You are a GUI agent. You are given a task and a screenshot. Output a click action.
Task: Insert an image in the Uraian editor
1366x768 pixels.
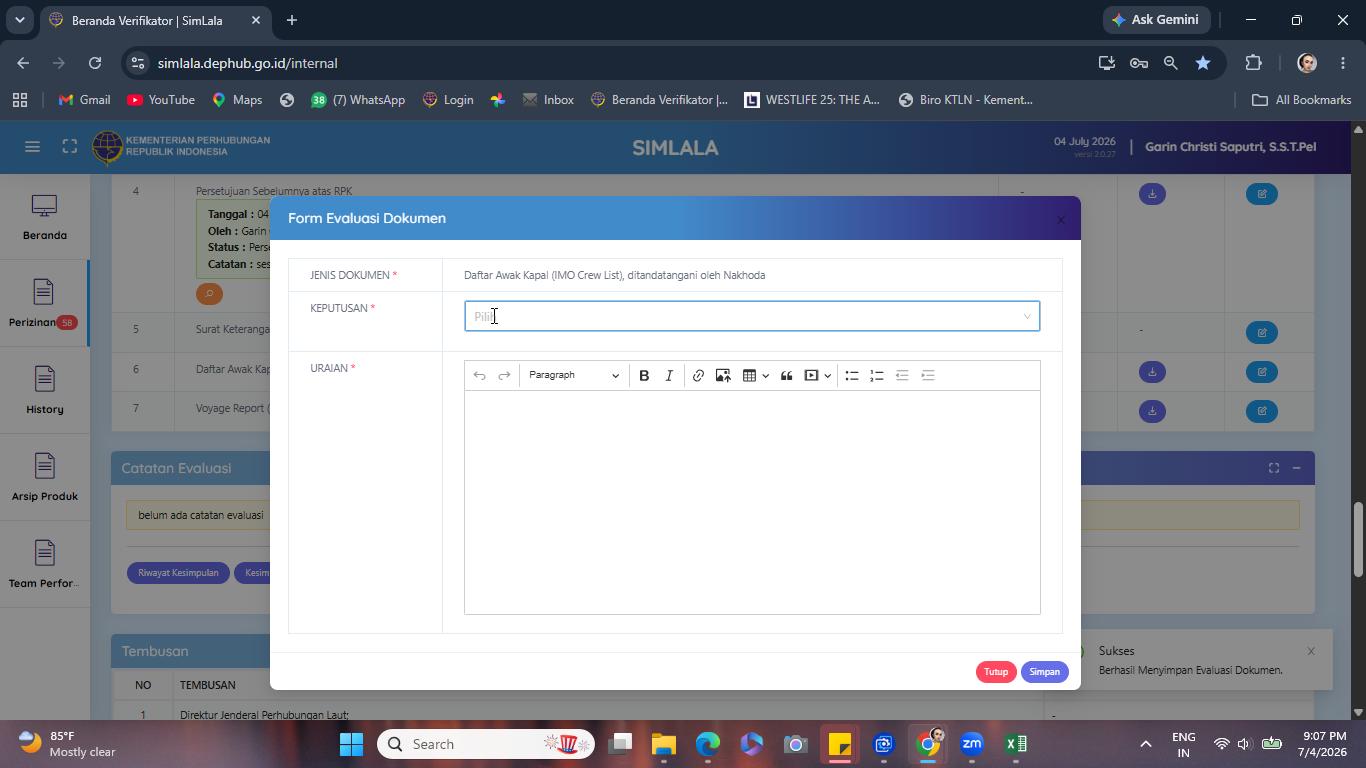[723, 376]
